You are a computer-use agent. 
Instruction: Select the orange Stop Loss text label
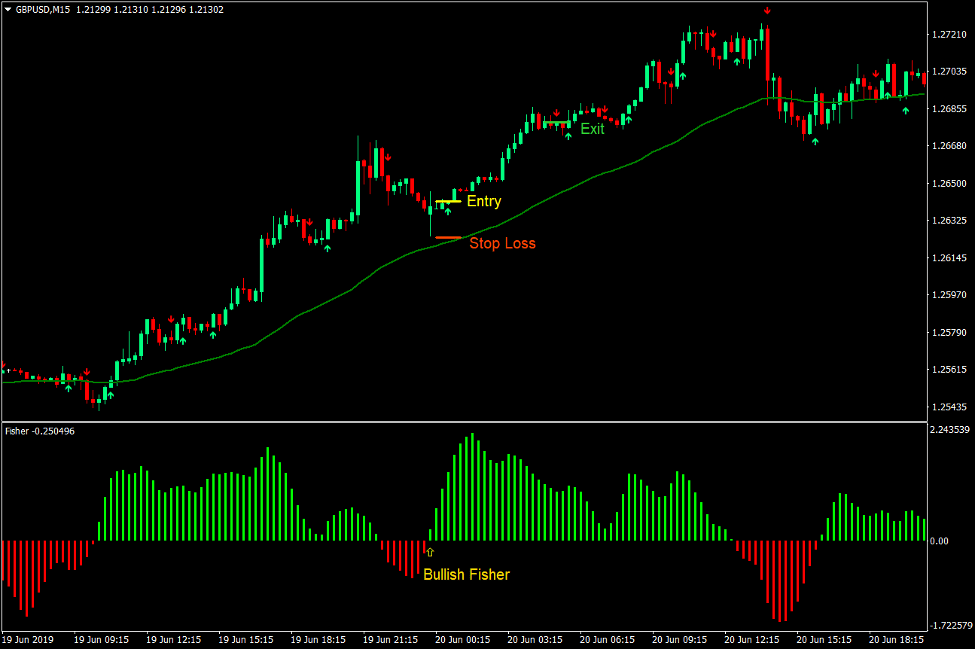click(x=502, y=243)
